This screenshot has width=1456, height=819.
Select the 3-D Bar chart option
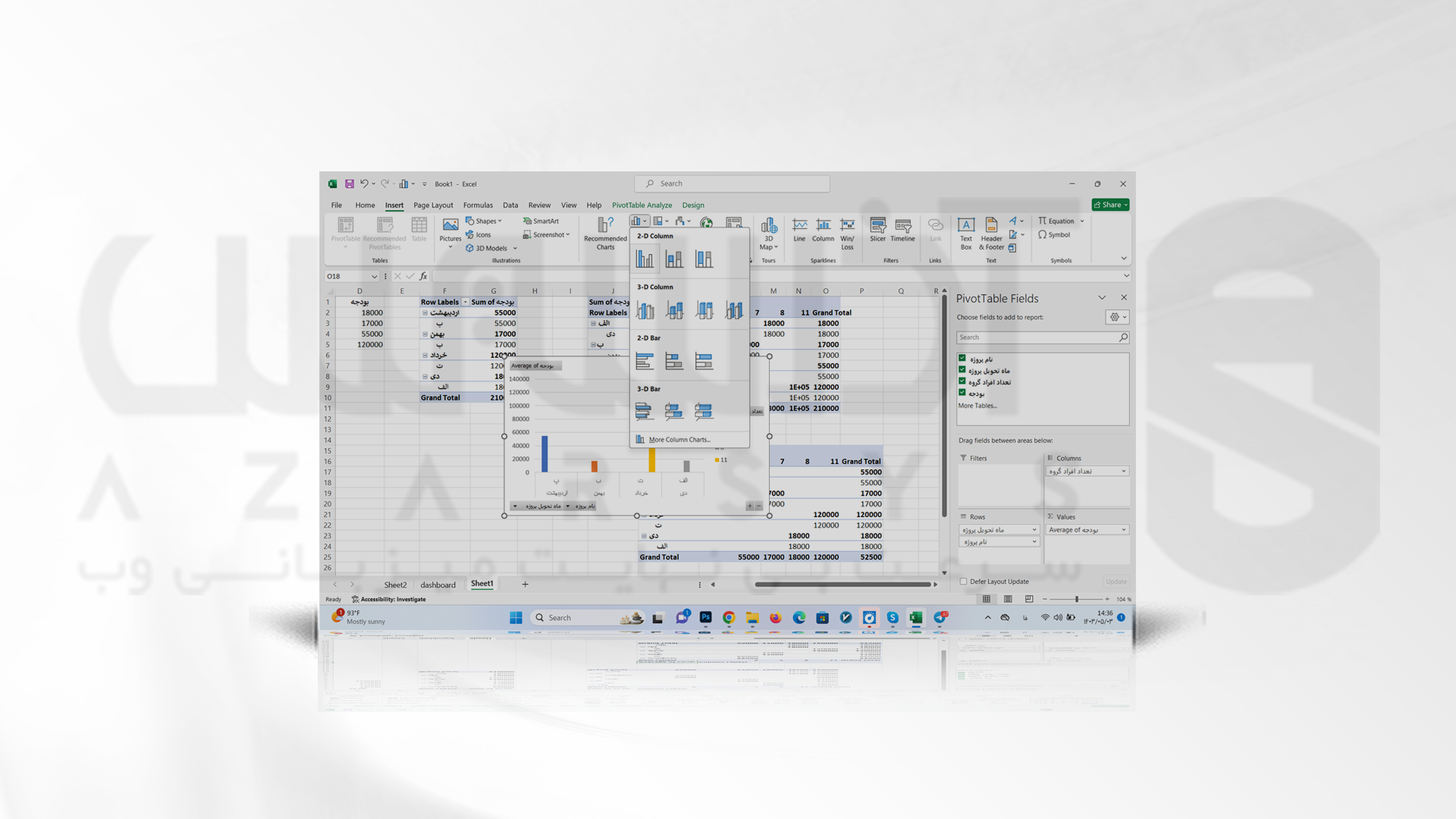[x=645, y=412]
